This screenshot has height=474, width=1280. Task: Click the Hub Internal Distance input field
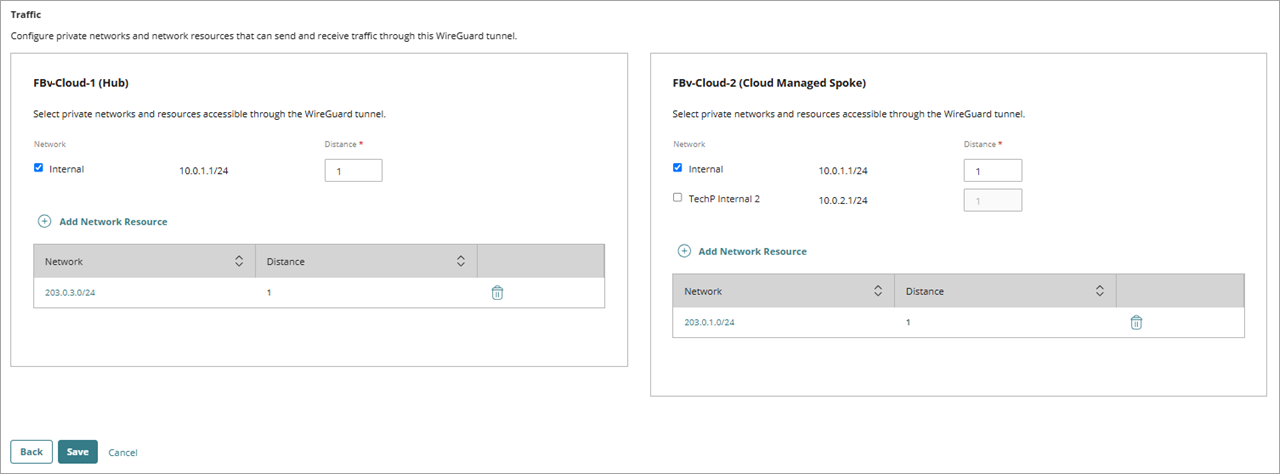pyautogui.click(x=354, y=171)
